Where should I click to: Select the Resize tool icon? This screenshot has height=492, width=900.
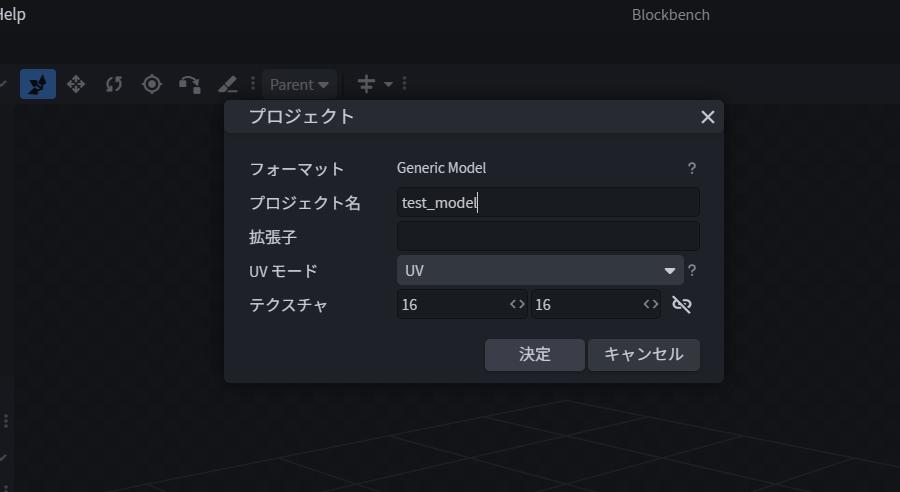[76, 84]
